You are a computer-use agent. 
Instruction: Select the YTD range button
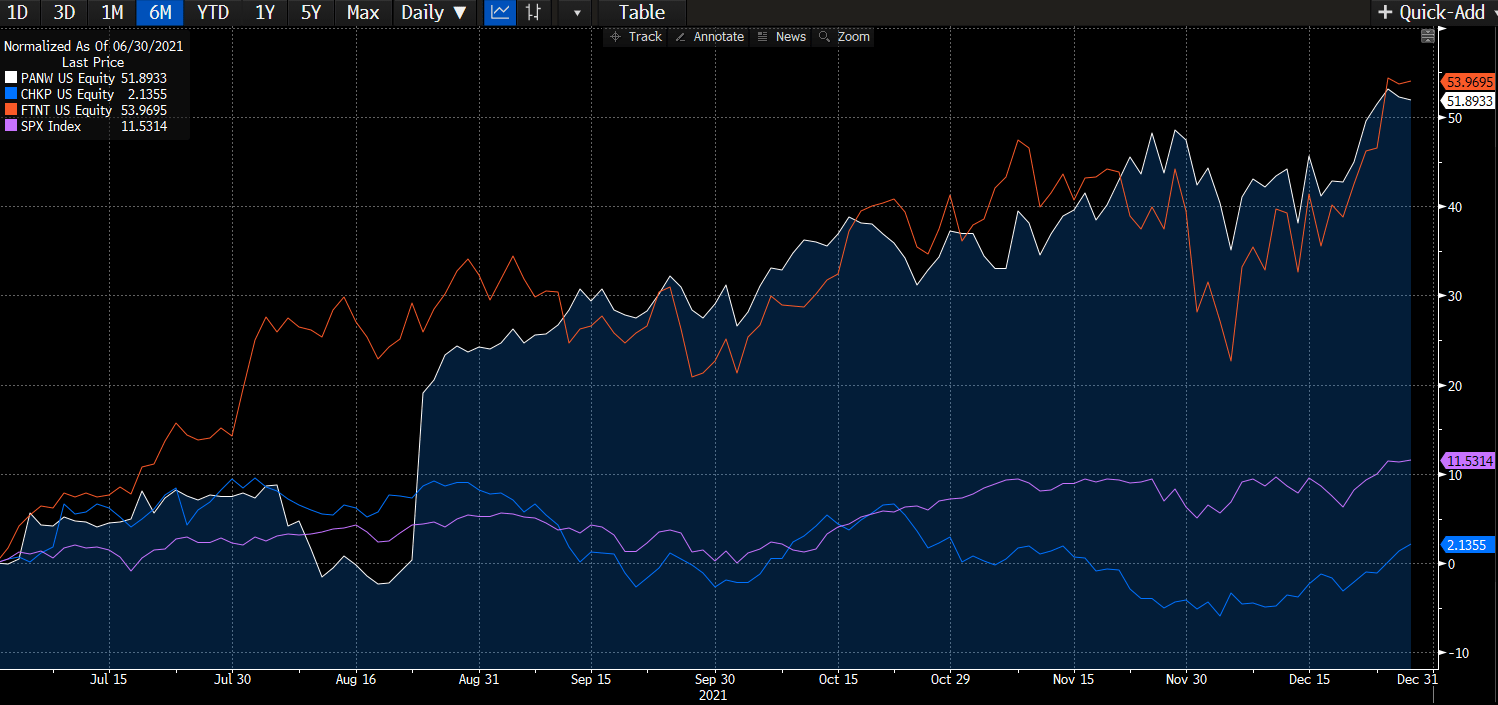[212, 13]
